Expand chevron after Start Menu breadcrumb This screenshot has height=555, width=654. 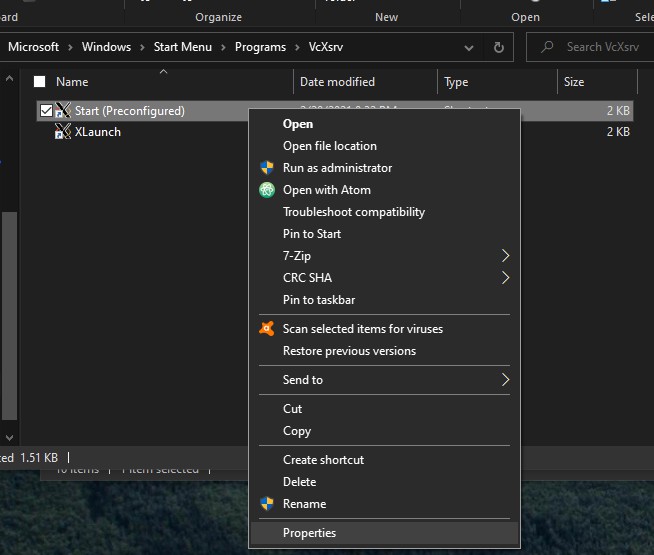coord(223,48)
